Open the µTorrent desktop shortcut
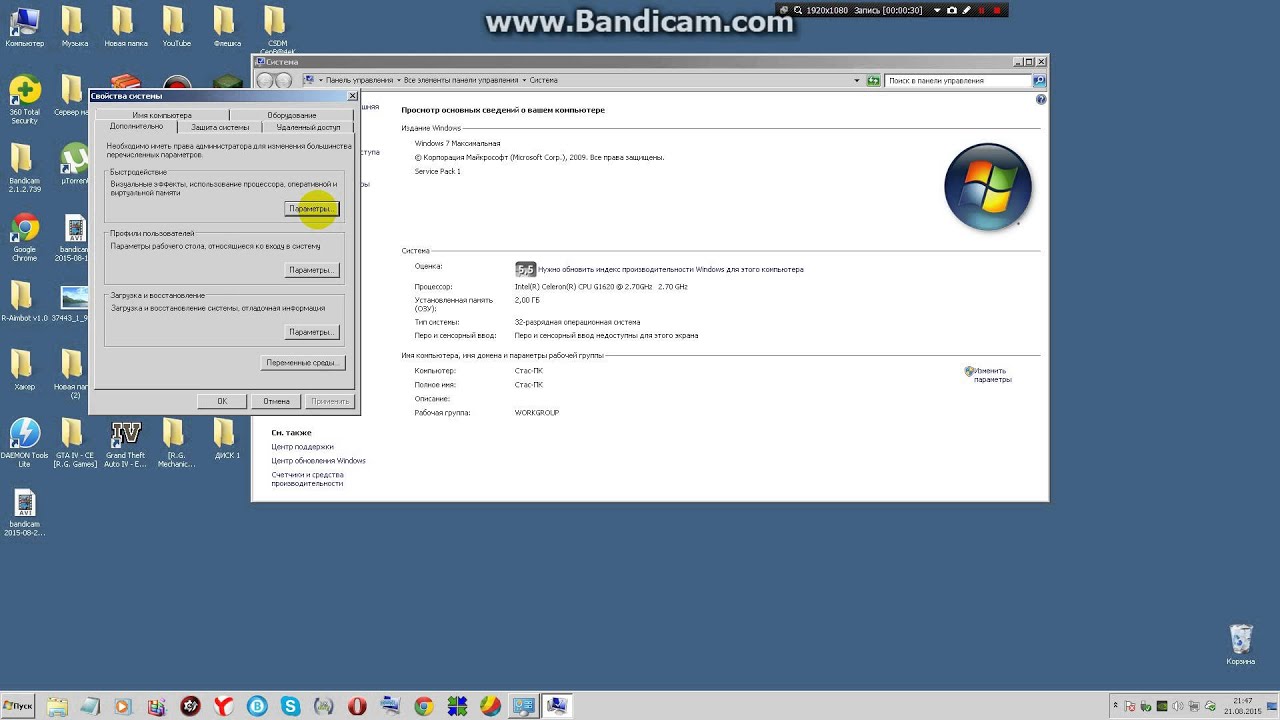 point(74,163)
